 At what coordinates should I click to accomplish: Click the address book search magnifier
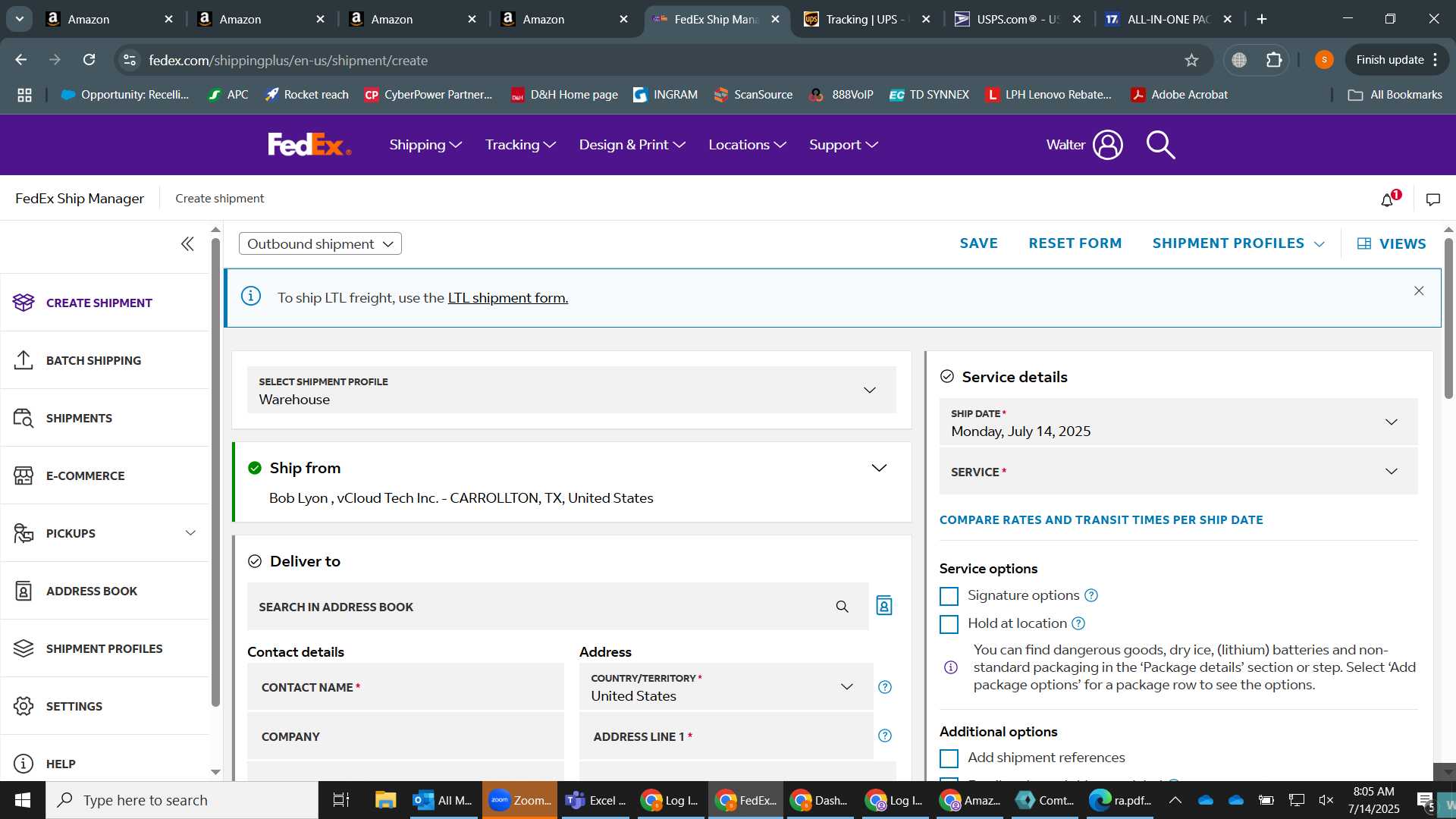(842, 607)
